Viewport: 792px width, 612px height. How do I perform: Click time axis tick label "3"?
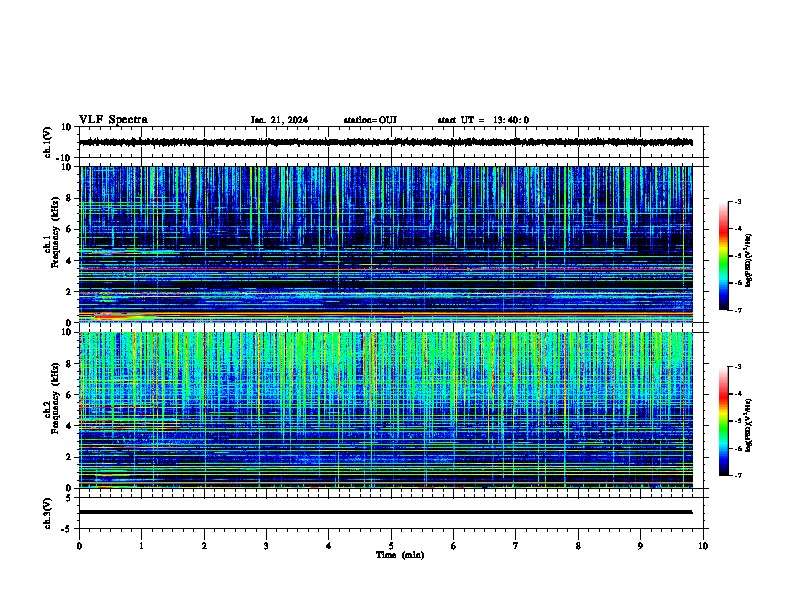pos(266,546)
